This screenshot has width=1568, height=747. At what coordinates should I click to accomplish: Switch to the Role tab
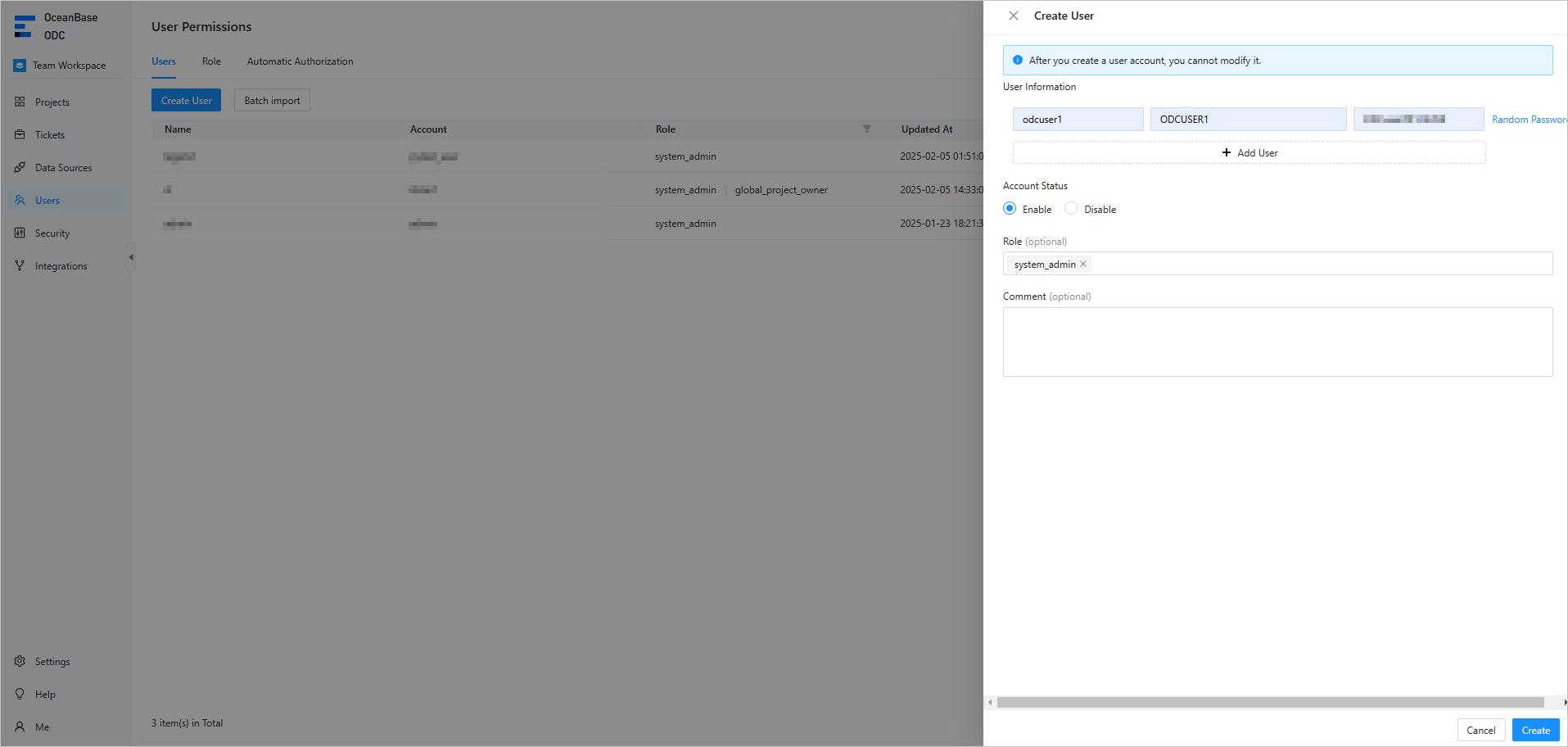tap(211, 61)
